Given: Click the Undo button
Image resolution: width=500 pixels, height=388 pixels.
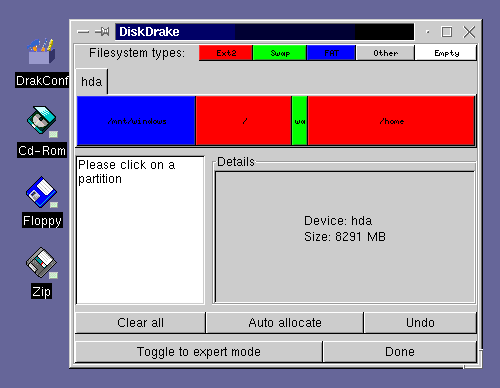Looking at the screenshot, I should pos(420,322).
